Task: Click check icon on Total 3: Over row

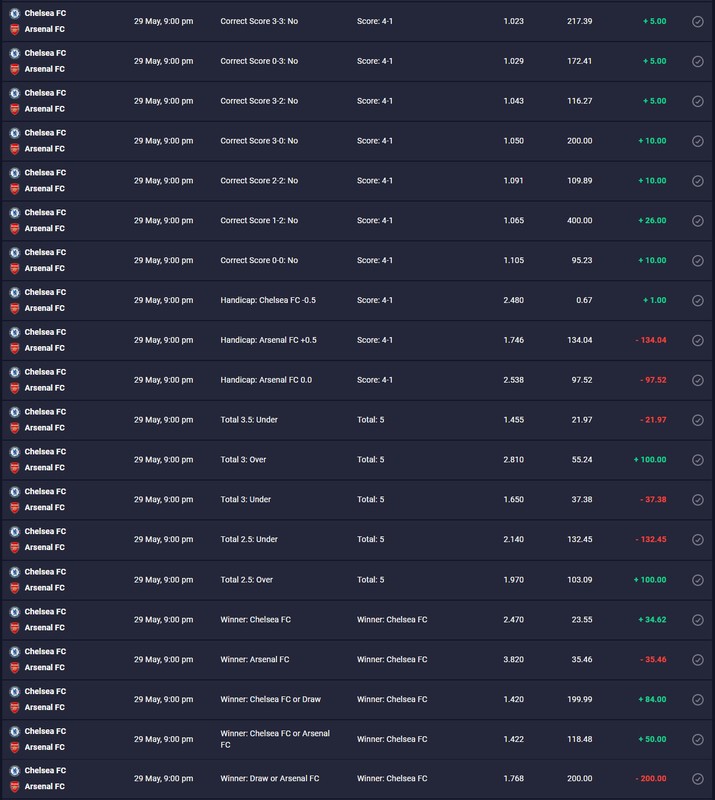Action: pos(697,460)
